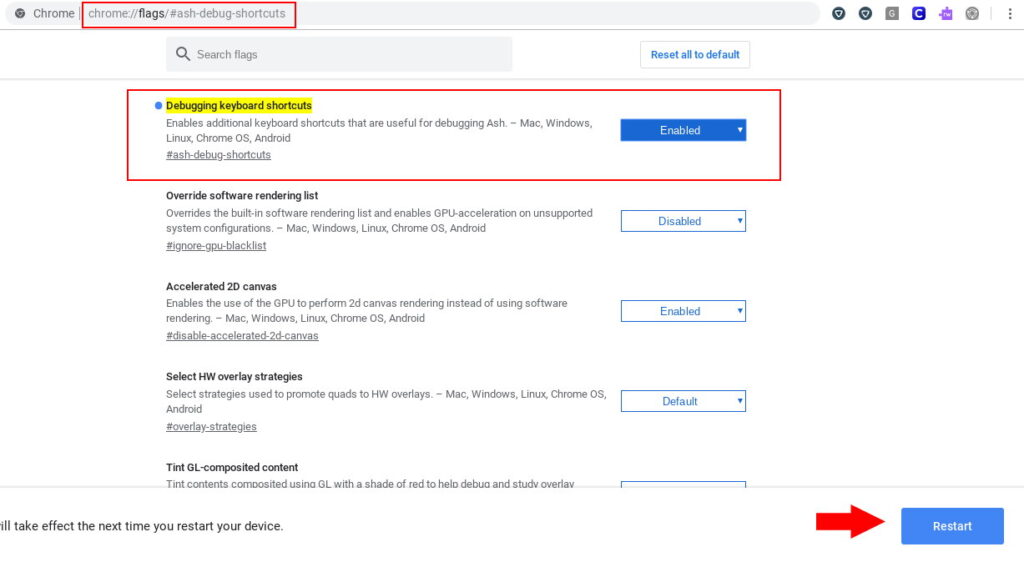Open the #ash-debug-shortcuts anchor link
Viewport: 1024px width, 562px height.
tap(218, 155)
